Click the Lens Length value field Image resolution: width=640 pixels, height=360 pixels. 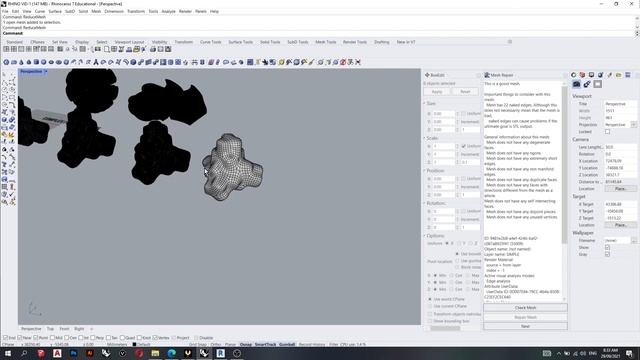(620, 147)
